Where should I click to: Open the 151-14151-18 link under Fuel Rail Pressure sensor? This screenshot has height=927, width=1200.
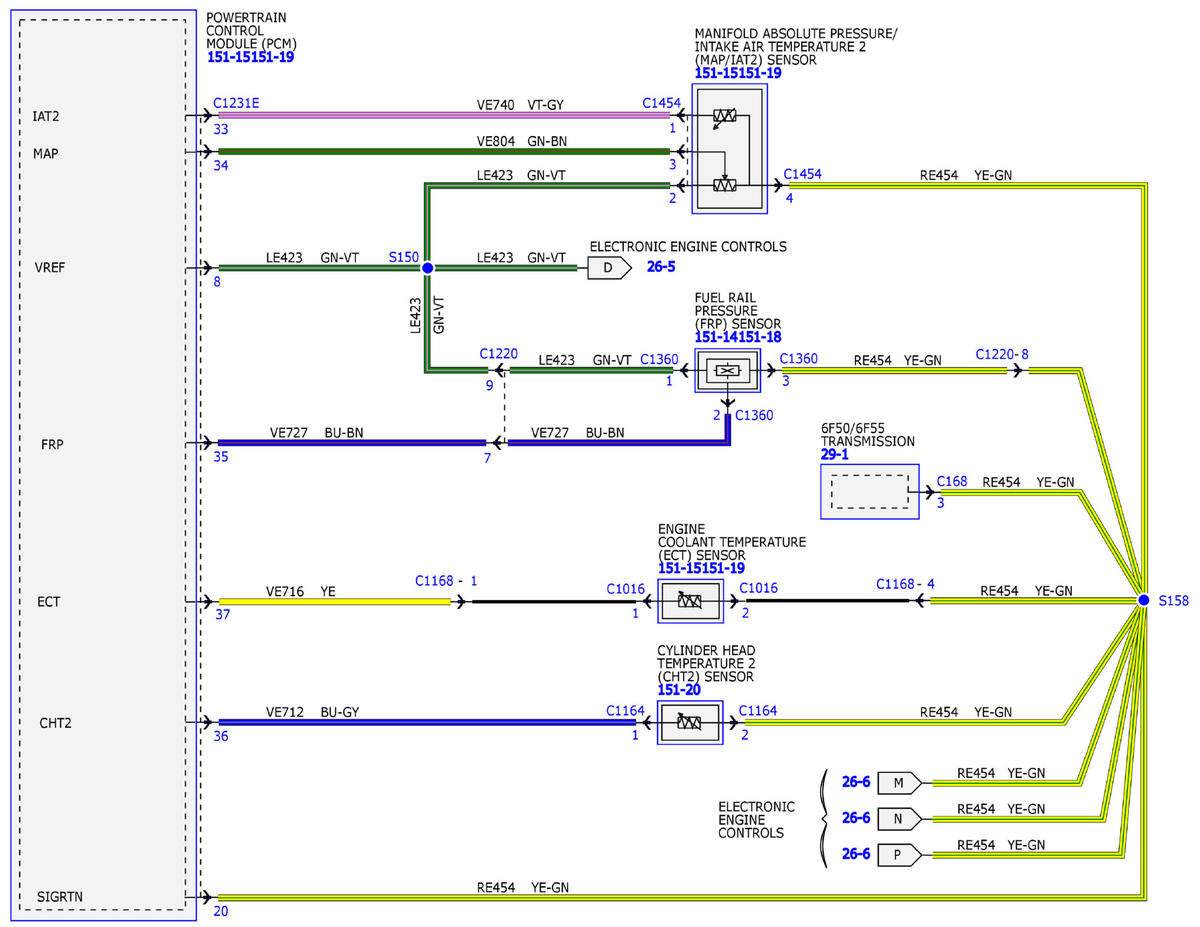click(738, 337)
